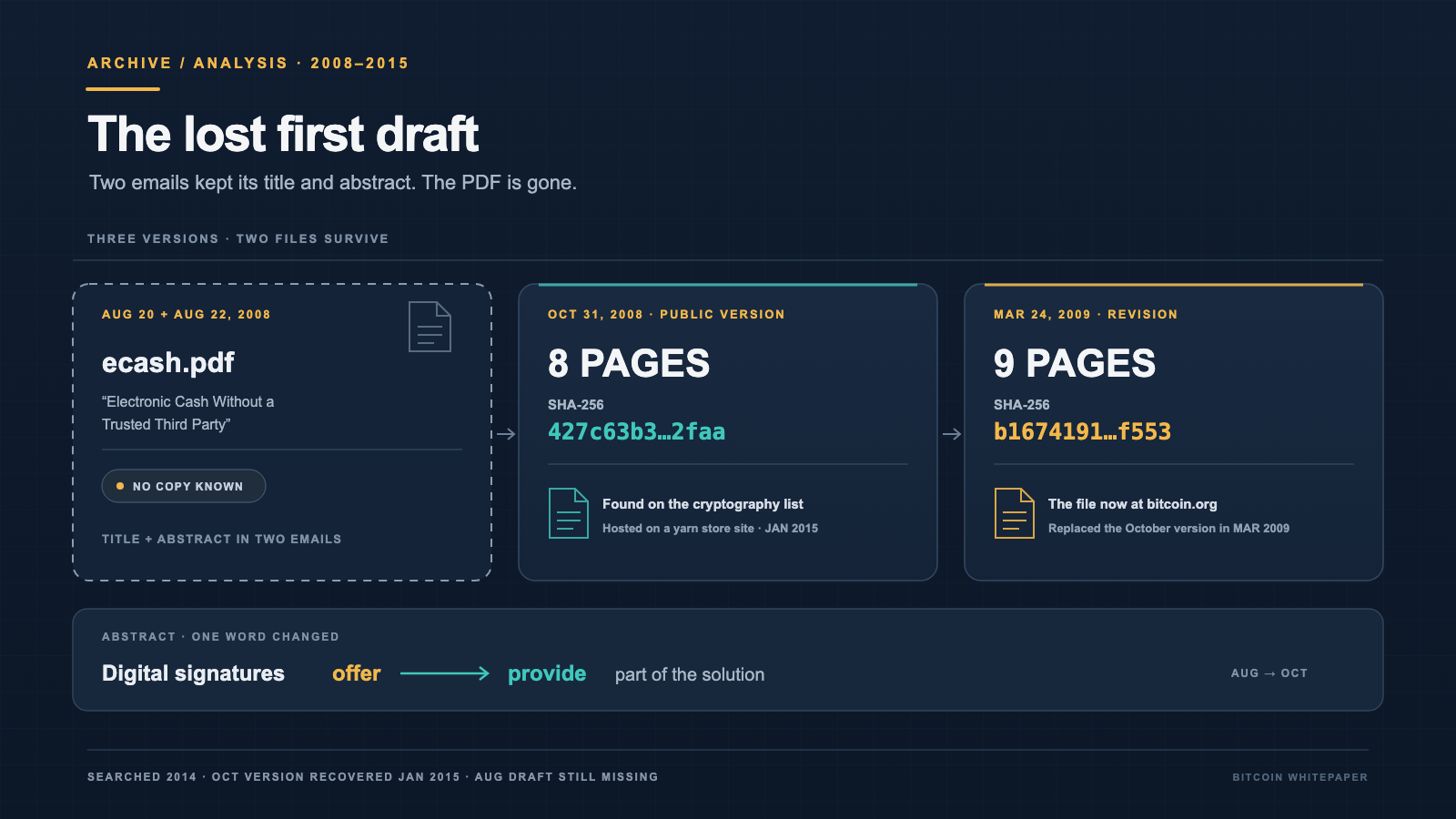Click the orange document icon beside bitcoin.org

tap(1015, 513)
